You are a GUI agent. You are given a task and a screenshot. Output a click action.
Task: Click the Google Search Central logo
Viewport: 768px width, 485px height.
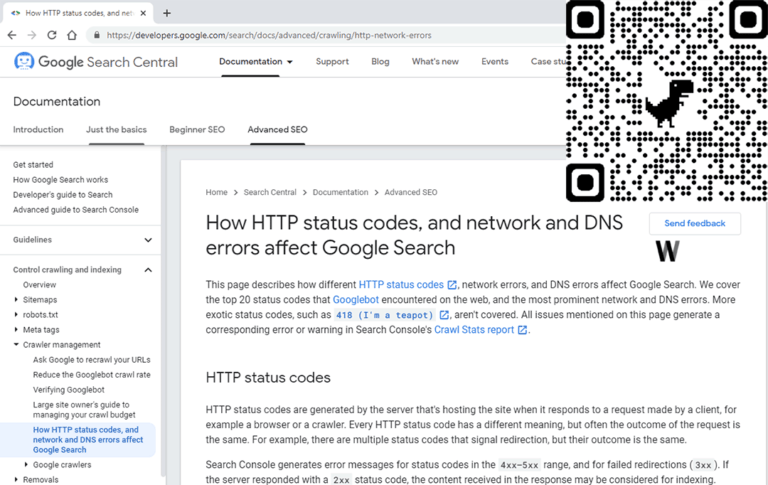[x=96, y=62]
